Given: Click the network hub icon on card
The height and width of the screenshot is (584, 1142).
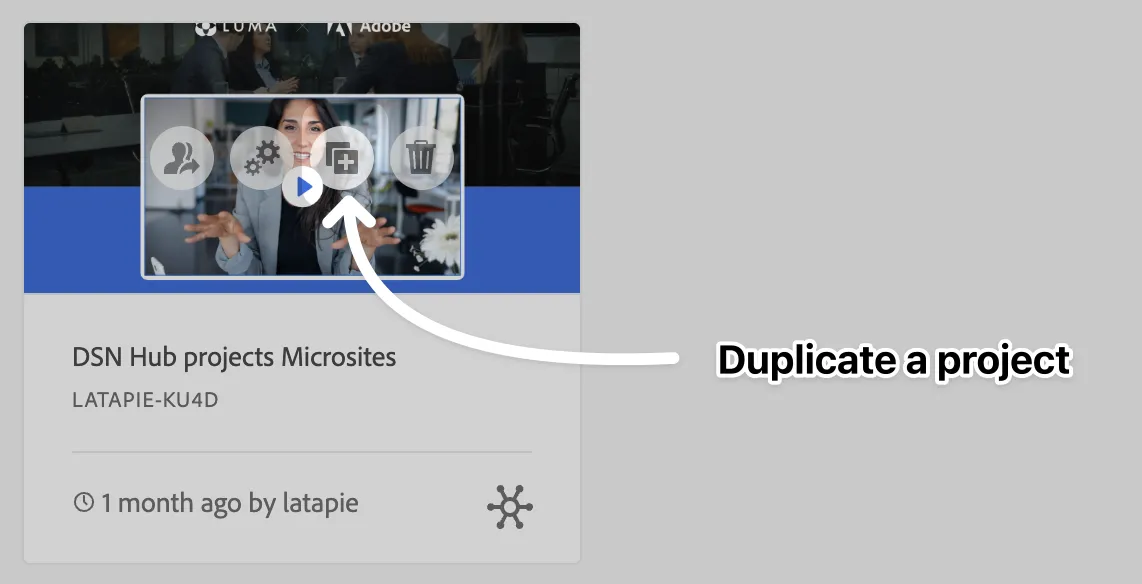Looking at the screenshot, I should click(510, 506).
